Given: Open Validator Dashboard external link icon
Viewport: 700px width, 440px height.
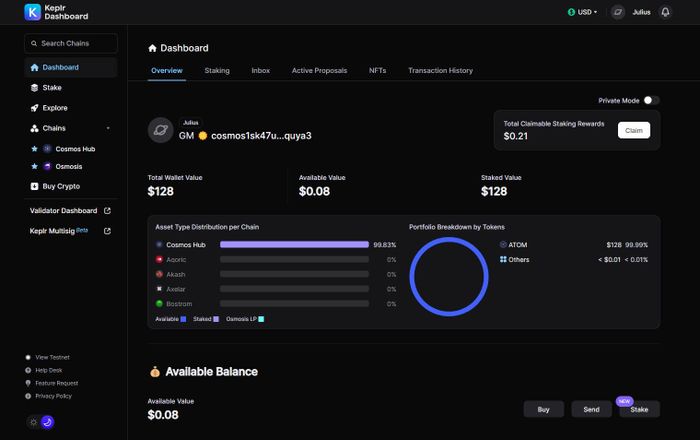Looking at the screenshot, I should (107, 211).
